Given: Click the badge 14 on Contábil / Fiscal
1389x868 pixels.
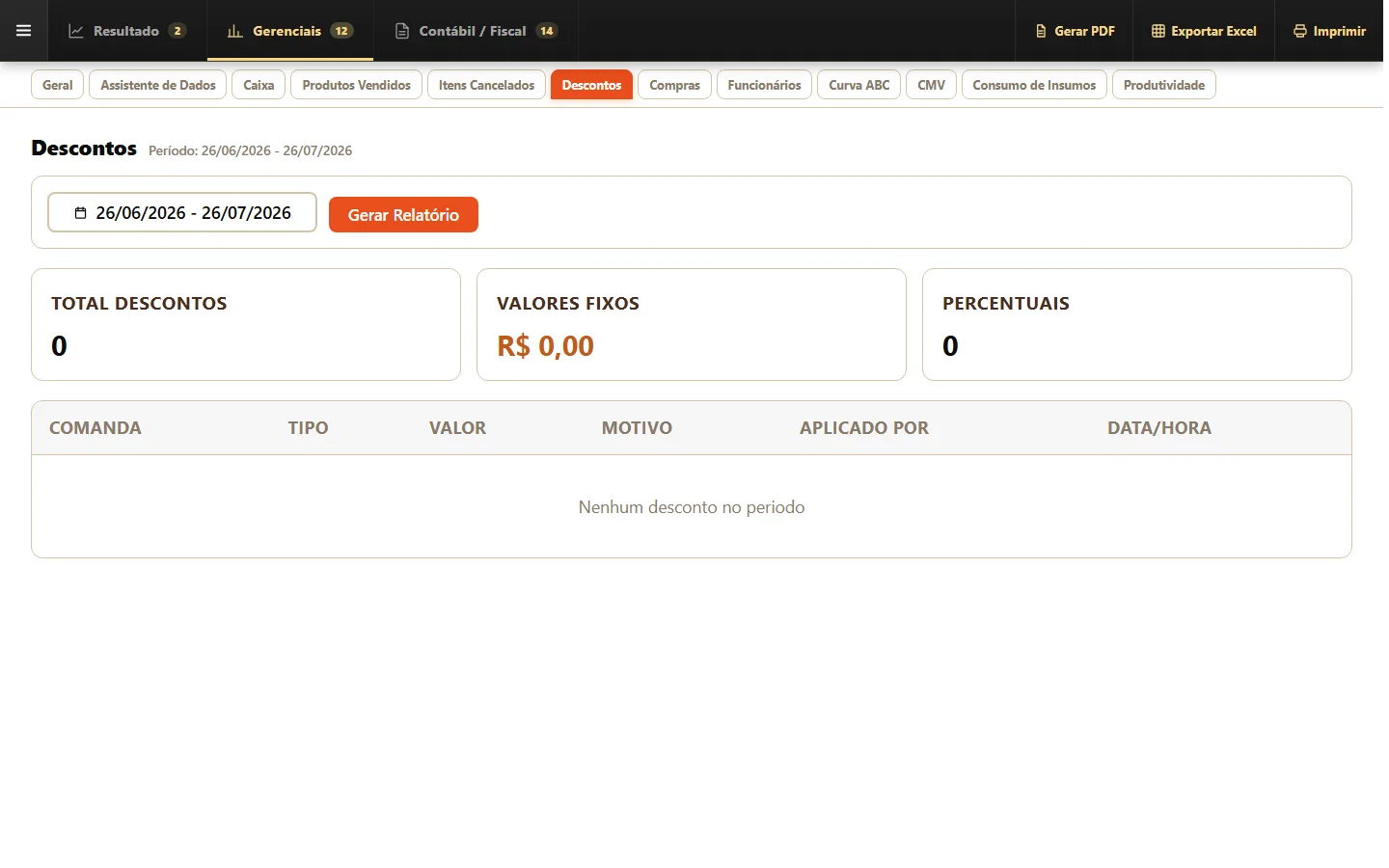Looking at the screenshot, I should point(547,31).
